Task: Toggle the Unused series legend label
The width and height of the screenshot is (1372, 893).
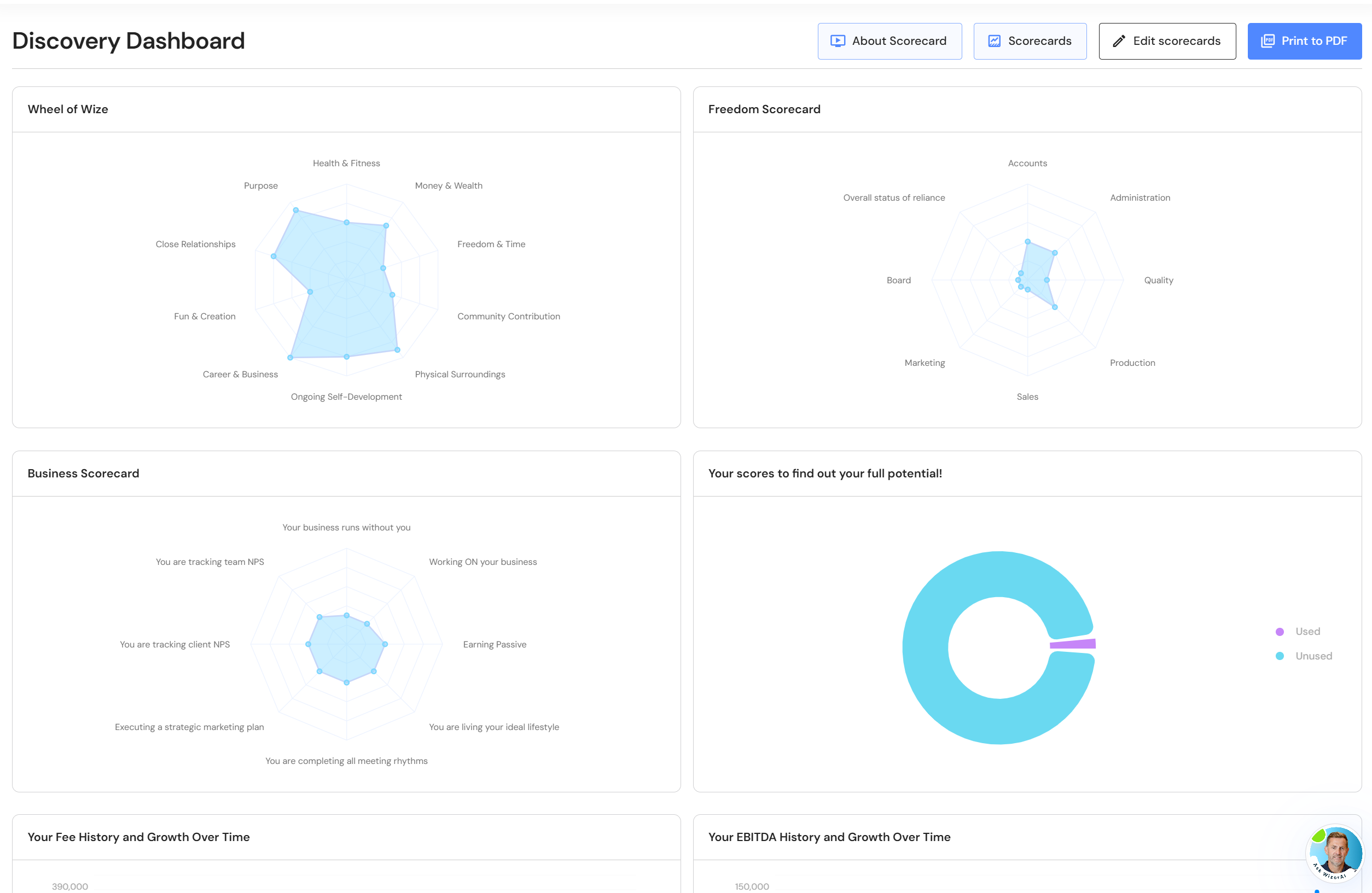Action: point(1313,656)
